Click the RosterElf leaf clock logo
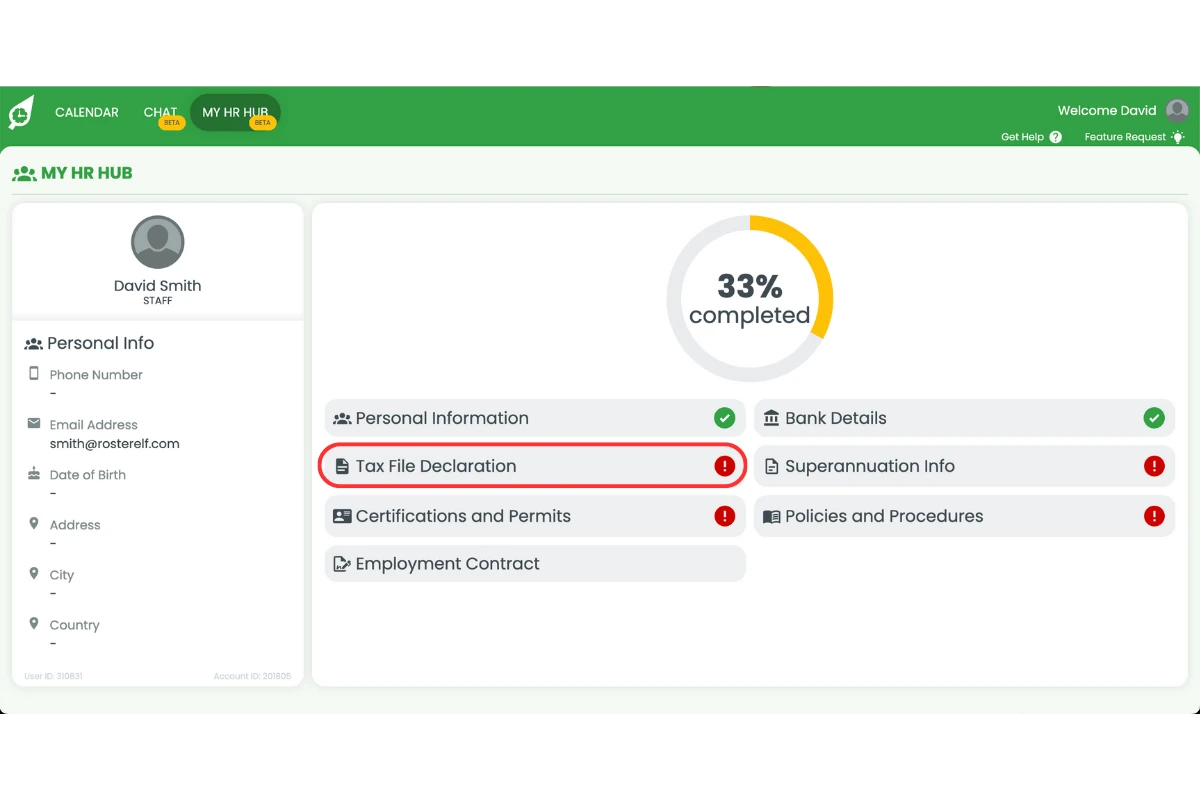Screen dimensions: 1200x800 pos(21,113)
